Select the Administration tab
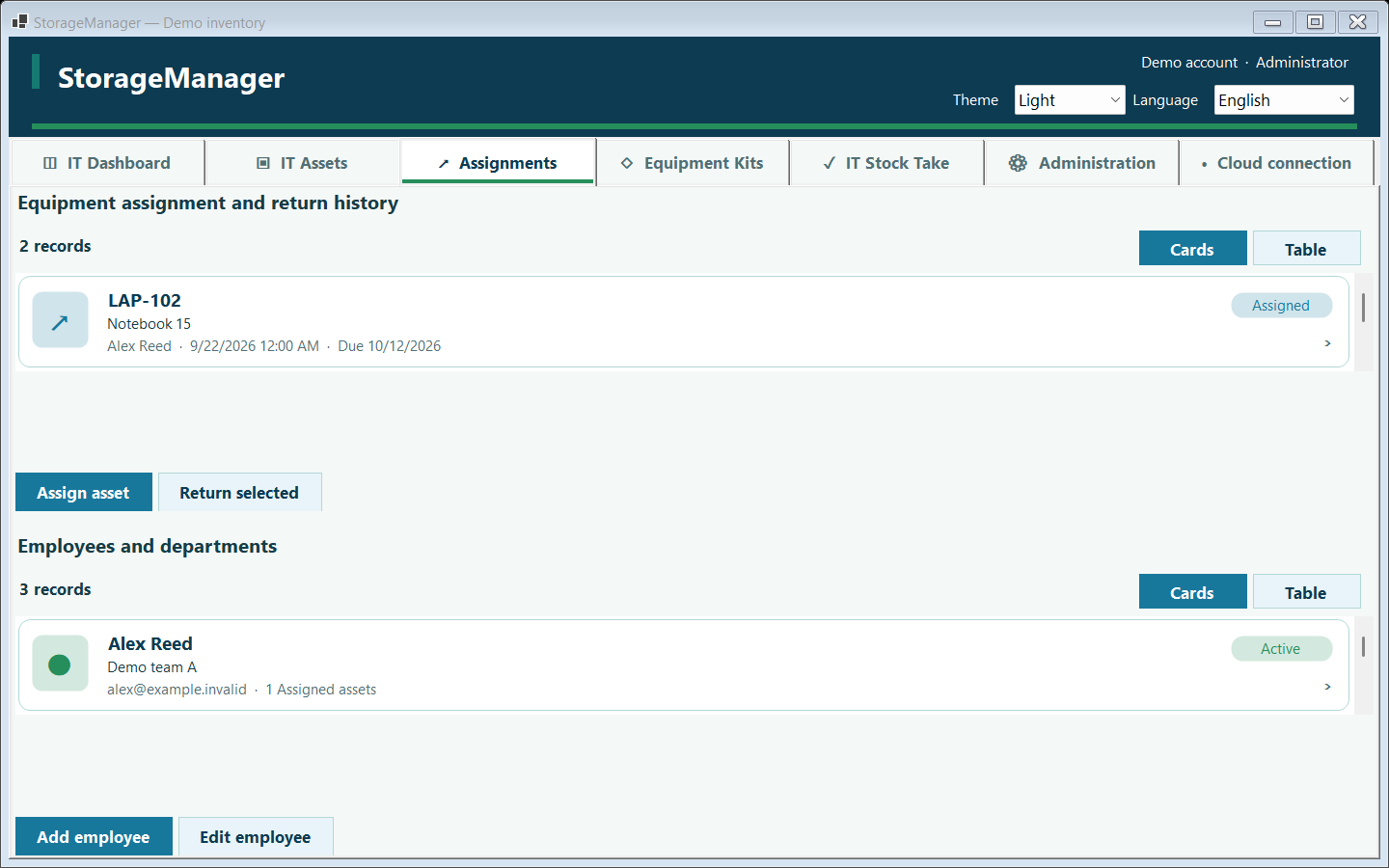The image size is (1389, 868). [1082, 163]
